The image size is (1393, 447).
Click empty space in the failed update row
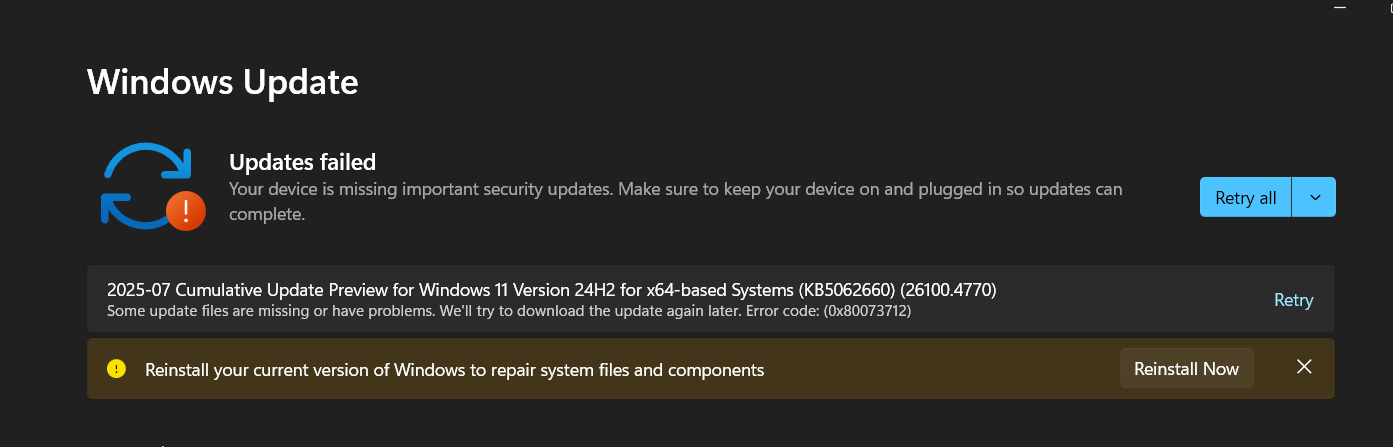point(1130,299)
